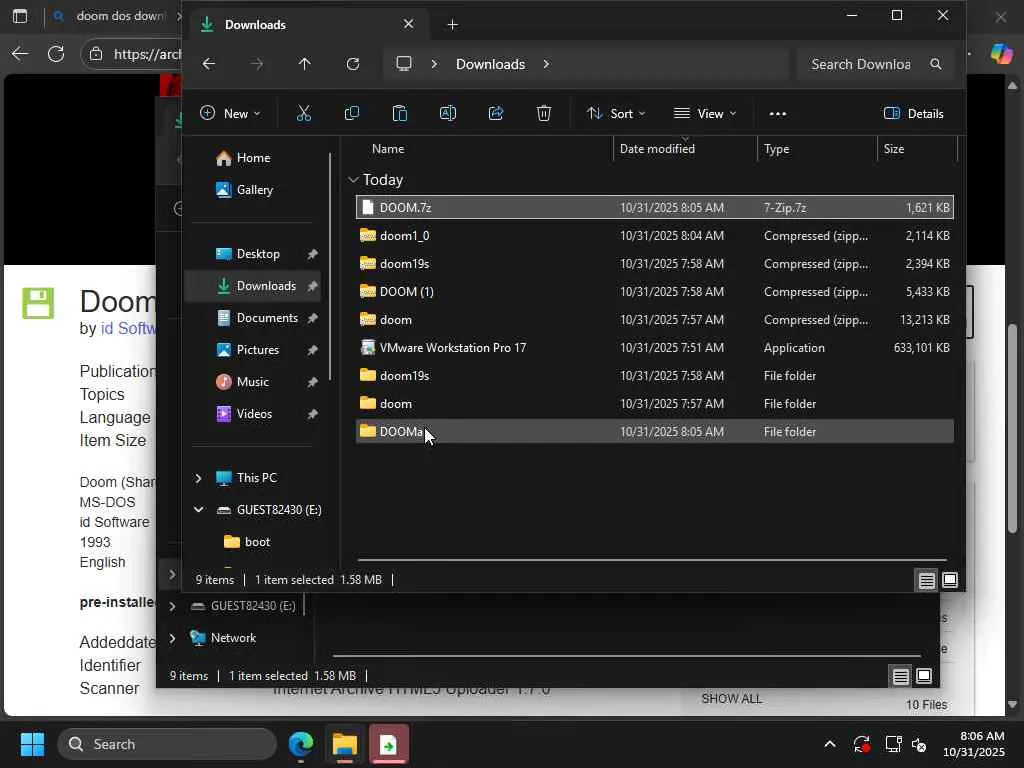Image resolution: width=1024 pixels, height=768 pixels.
Task: Click Downloads in the address breadcrumb
Action: pos(490,64)
